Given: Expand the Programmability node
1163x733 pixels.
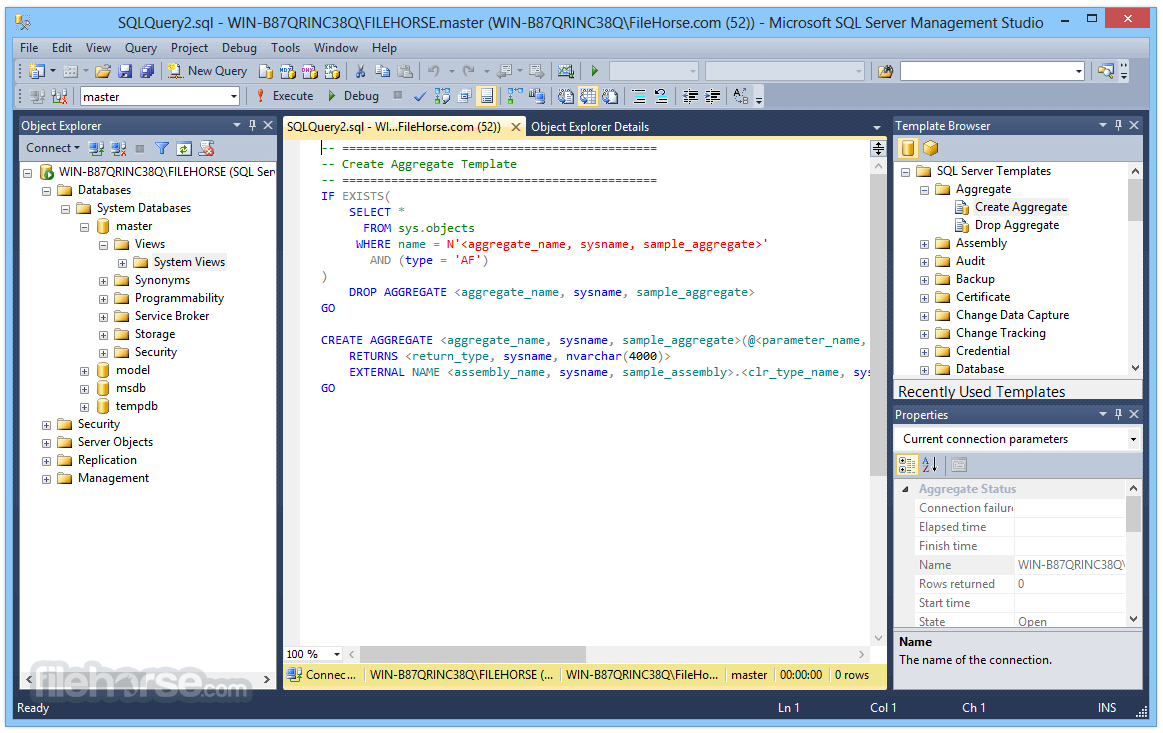Looking at the screenshot, I should [x=104, y=299].
